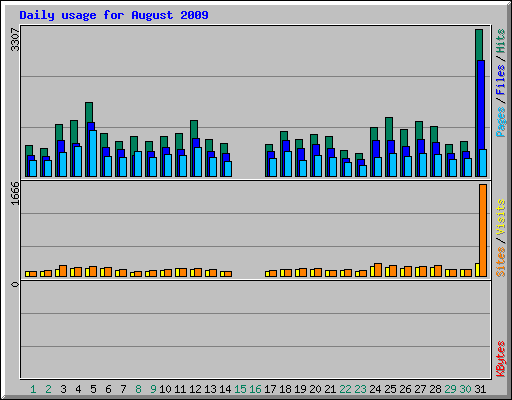Click the 3307 y-axis maximum value

[x=15, y=40]
